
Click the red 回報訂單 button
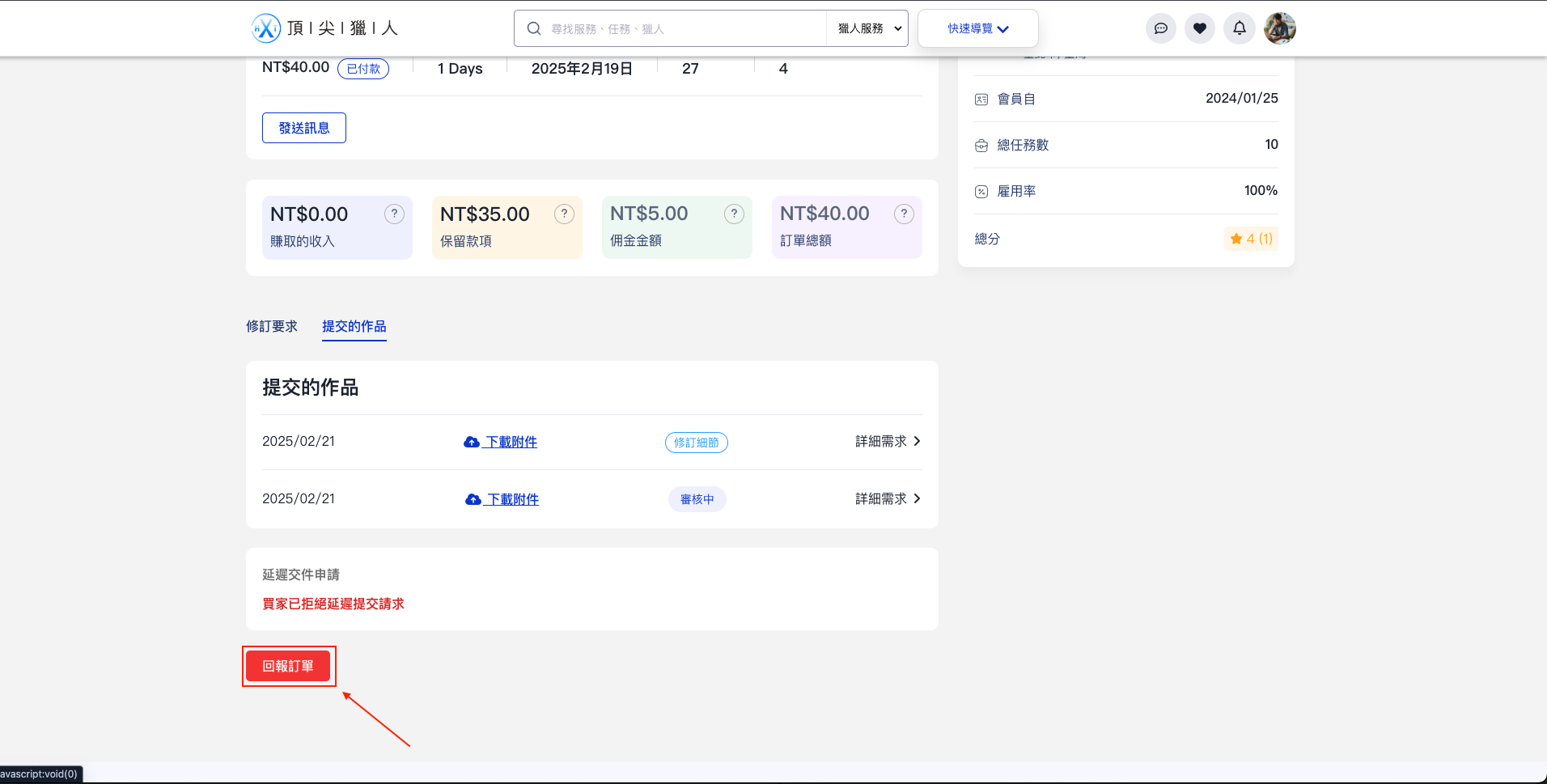(x=289, y=665)
